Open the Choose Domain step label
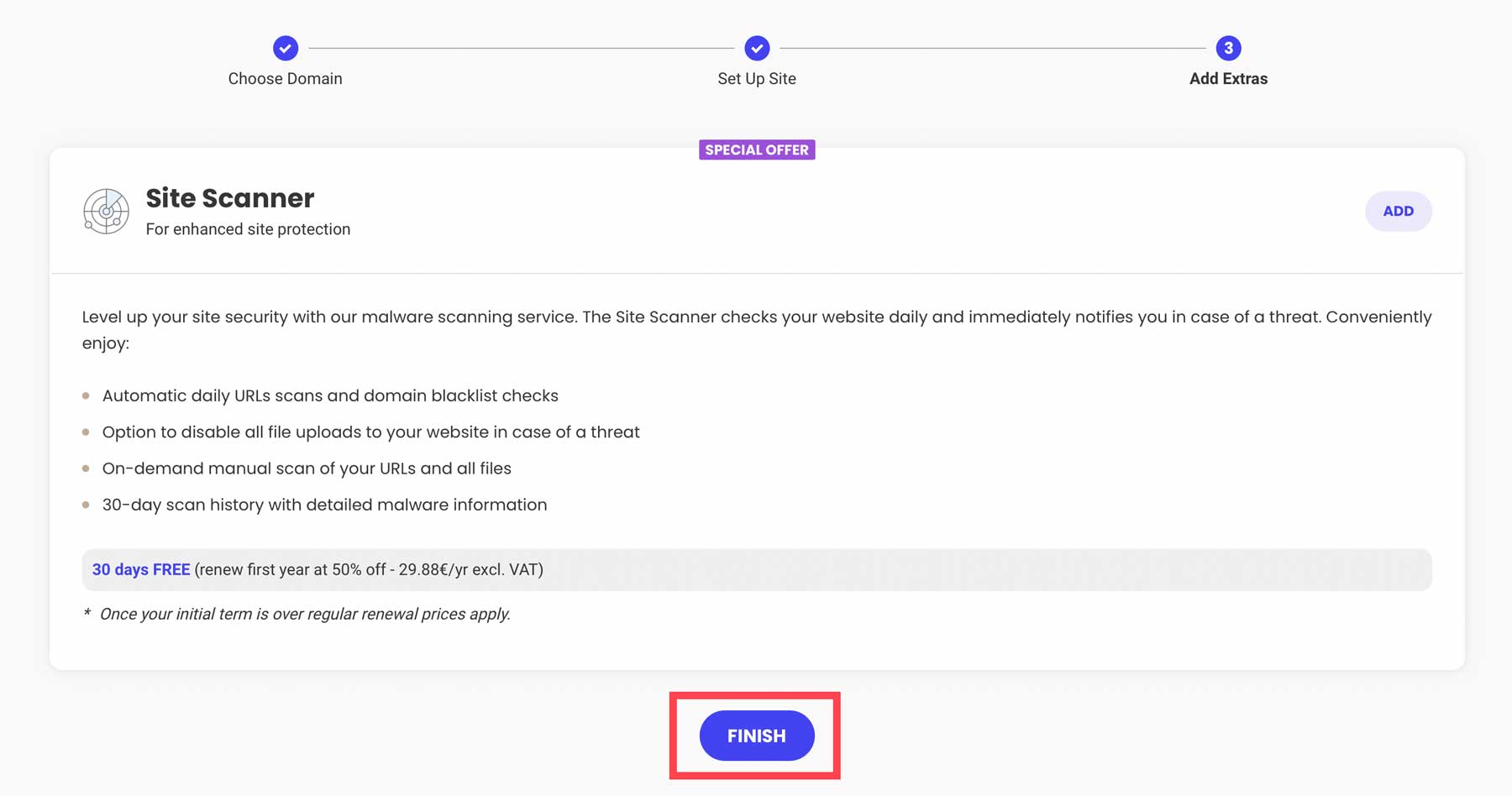Image resolution: width=1512 pixels, height=796 pixels. point(286,79)
